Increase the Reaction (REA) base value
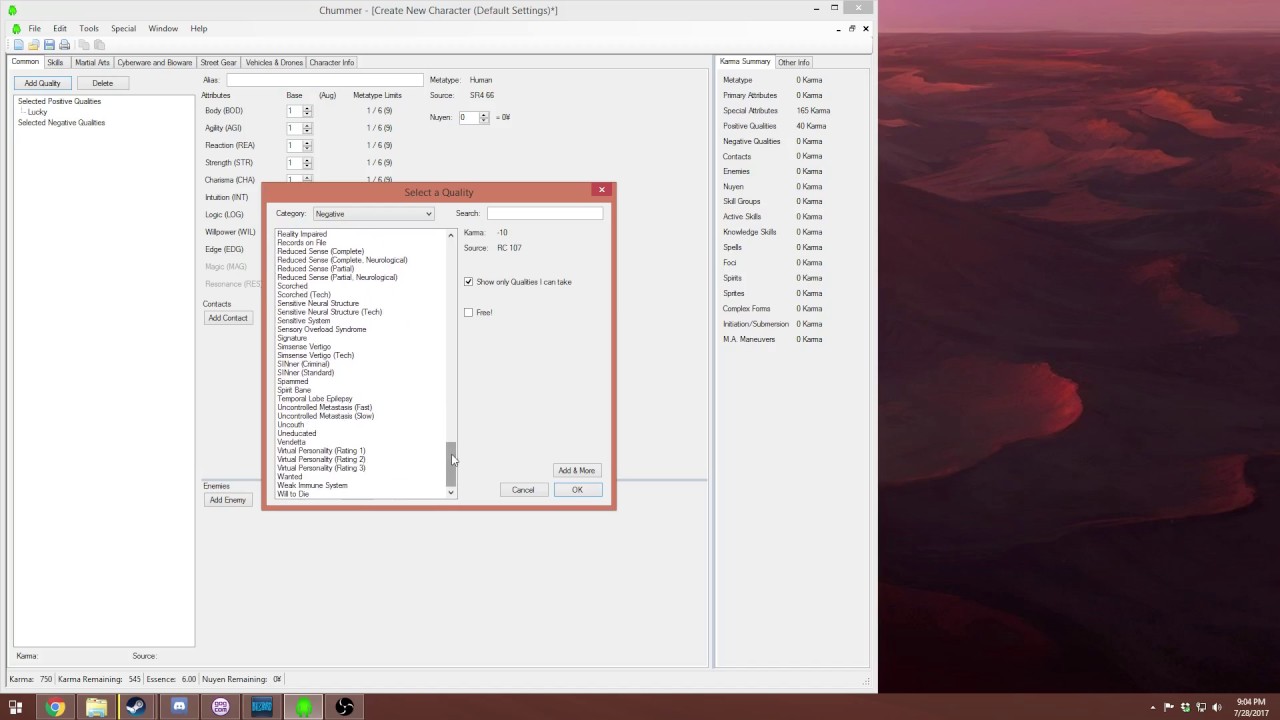This screenshot has width=1280, height=720. [x=307, y=142]
